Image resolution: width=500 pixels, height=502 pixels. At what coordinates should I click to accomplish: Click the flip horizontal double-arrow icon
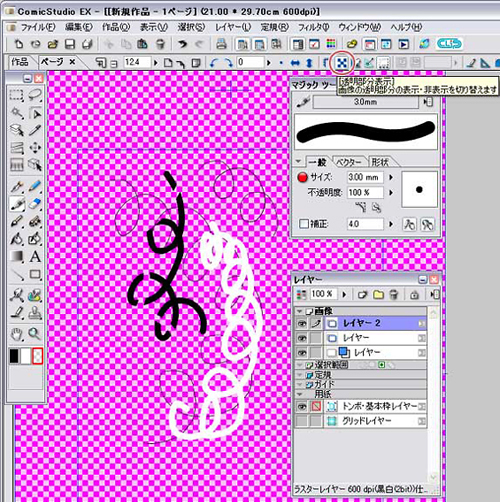point(295,63)
